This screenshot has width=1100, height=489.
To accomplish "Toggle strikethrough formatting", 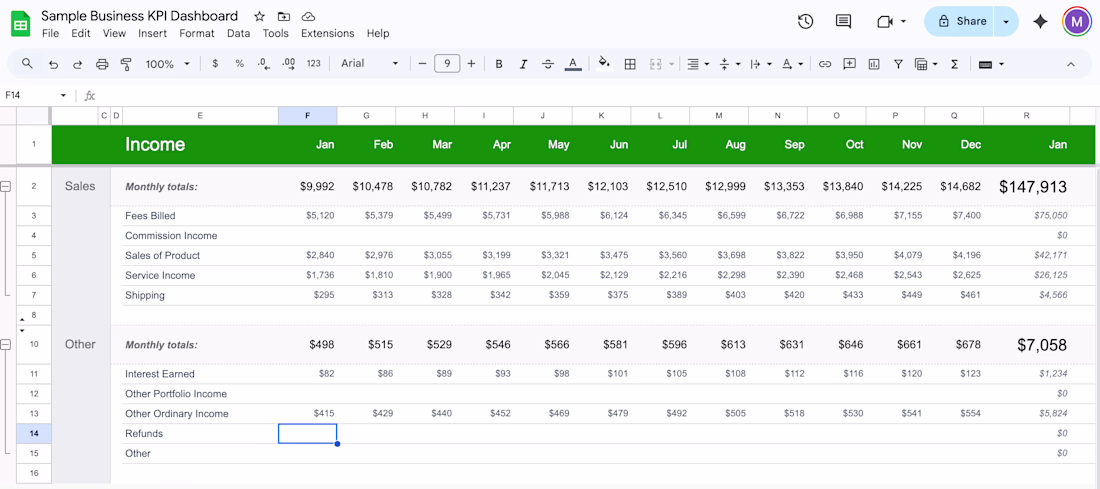I will coord(547,64).
